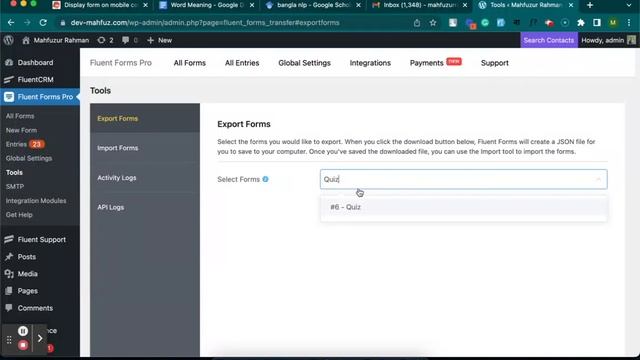The image size is (640, 360).
Task: Open Fluent Forms Pro sidebar menu
Action: 40,97
